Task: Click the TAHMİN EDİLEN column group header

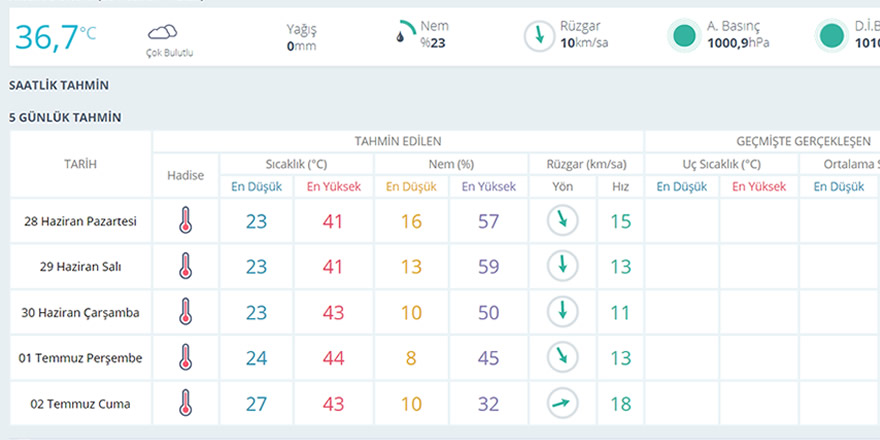Action: point(397,141)
